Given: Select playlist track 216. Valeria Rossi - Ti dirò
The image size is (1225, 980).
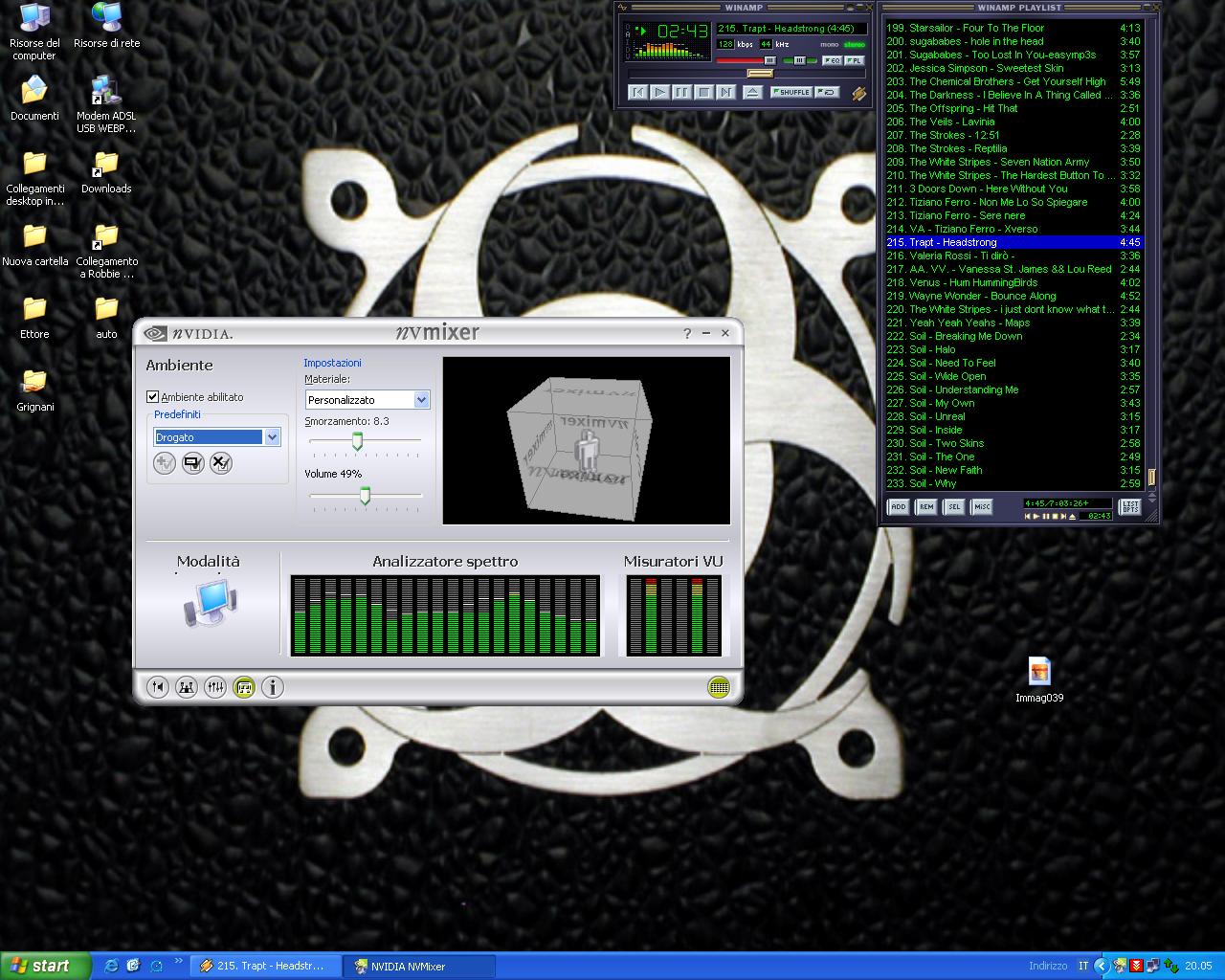Looking at the screenshot, I should coord(1013,256).
